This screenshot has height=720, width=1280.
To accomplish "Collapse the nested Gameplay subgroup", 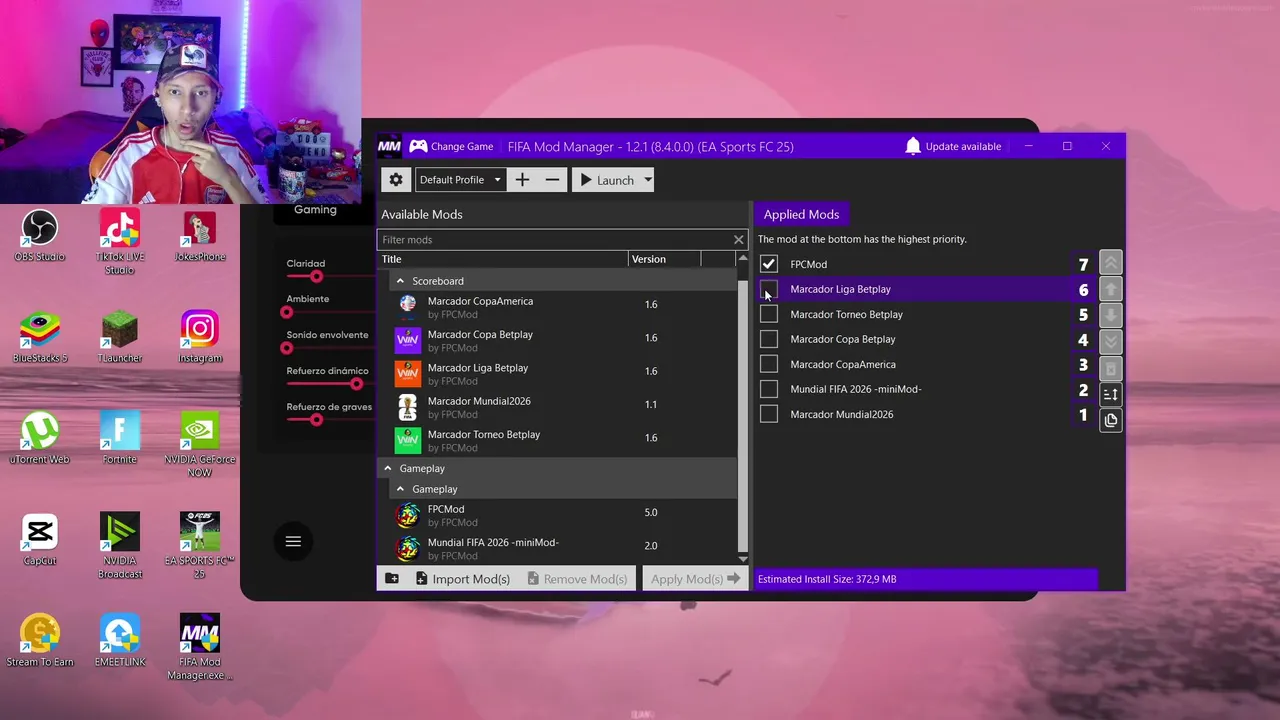I will coord(400,489).
